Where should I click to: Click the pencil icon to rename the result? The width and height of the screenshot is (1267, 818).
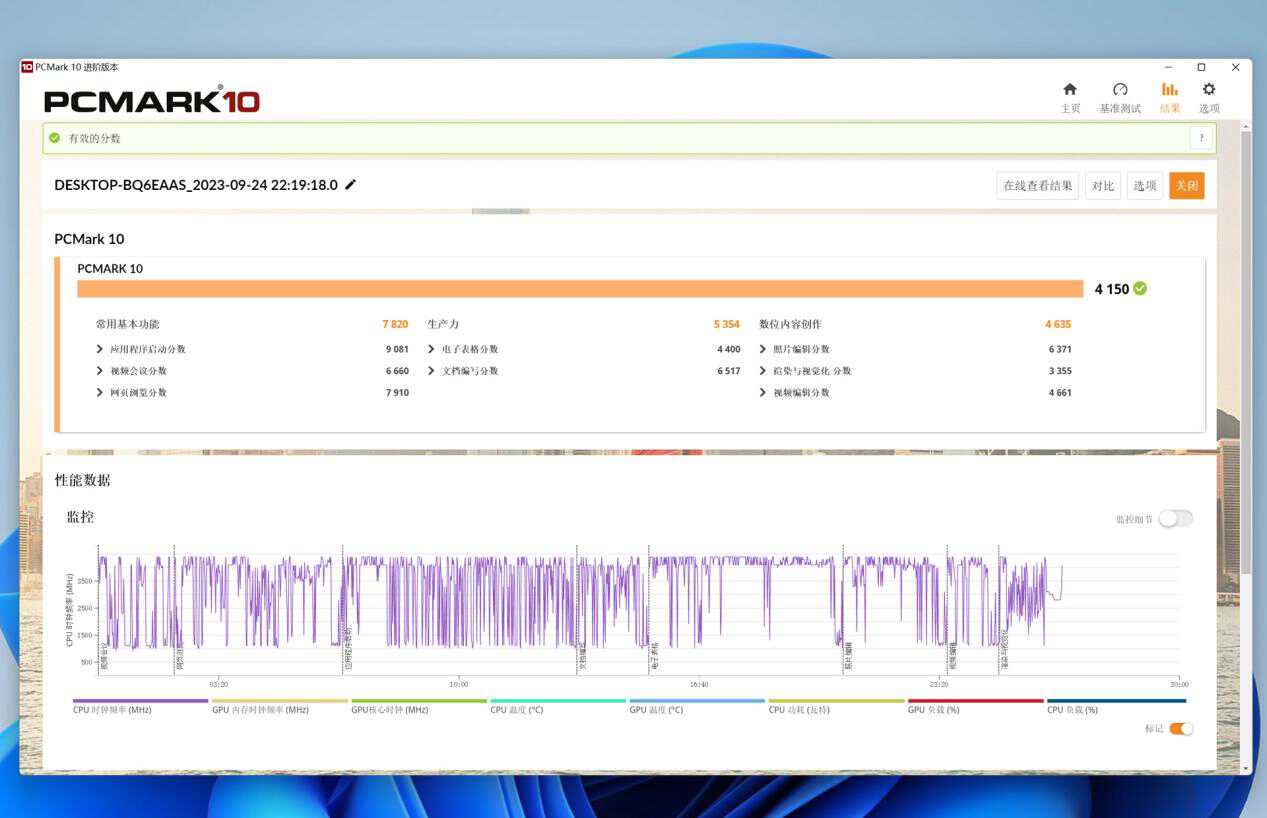coord(350,185)
